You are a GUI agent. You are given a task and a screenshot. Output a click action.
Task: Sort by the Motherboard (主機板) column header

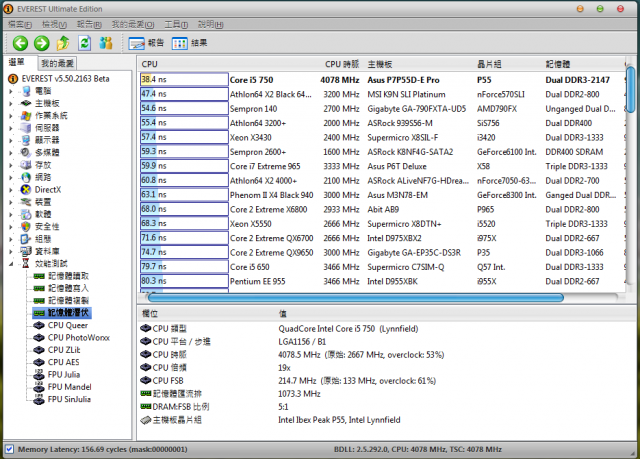click(380, 64)
